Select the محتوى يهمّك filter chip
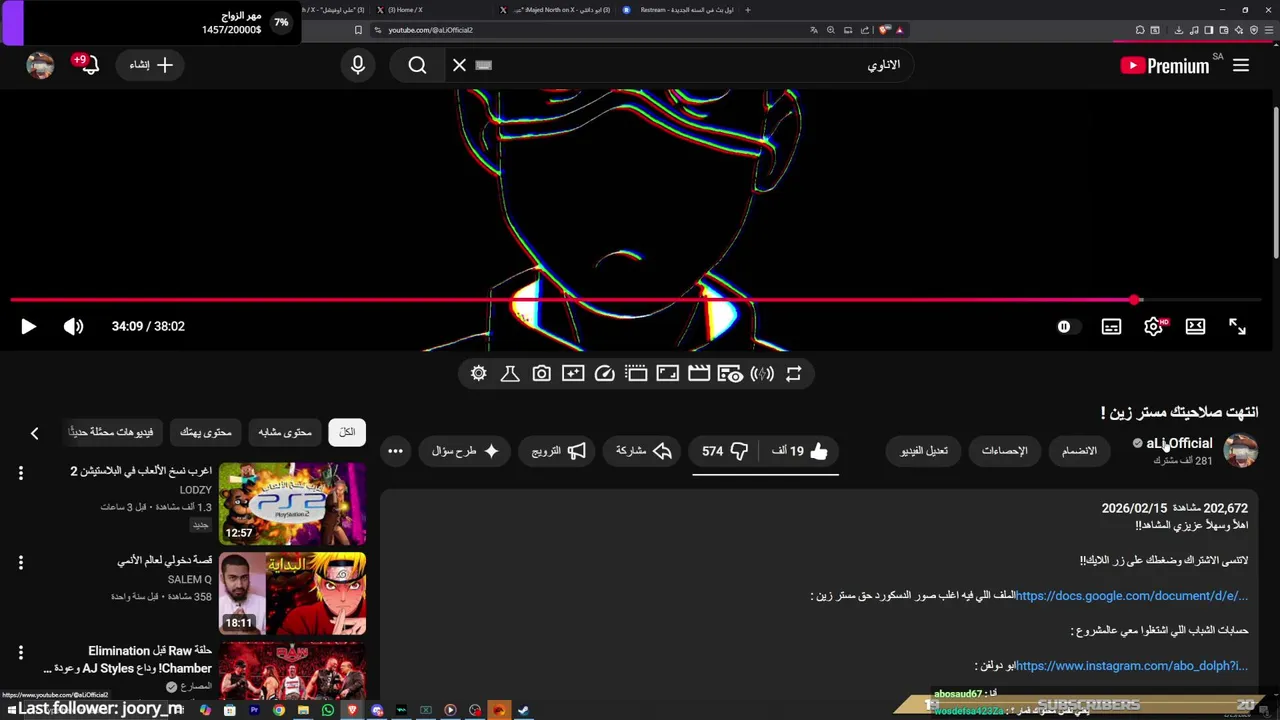This screenshot has height=720, width=1280. [x=205, y=432]
